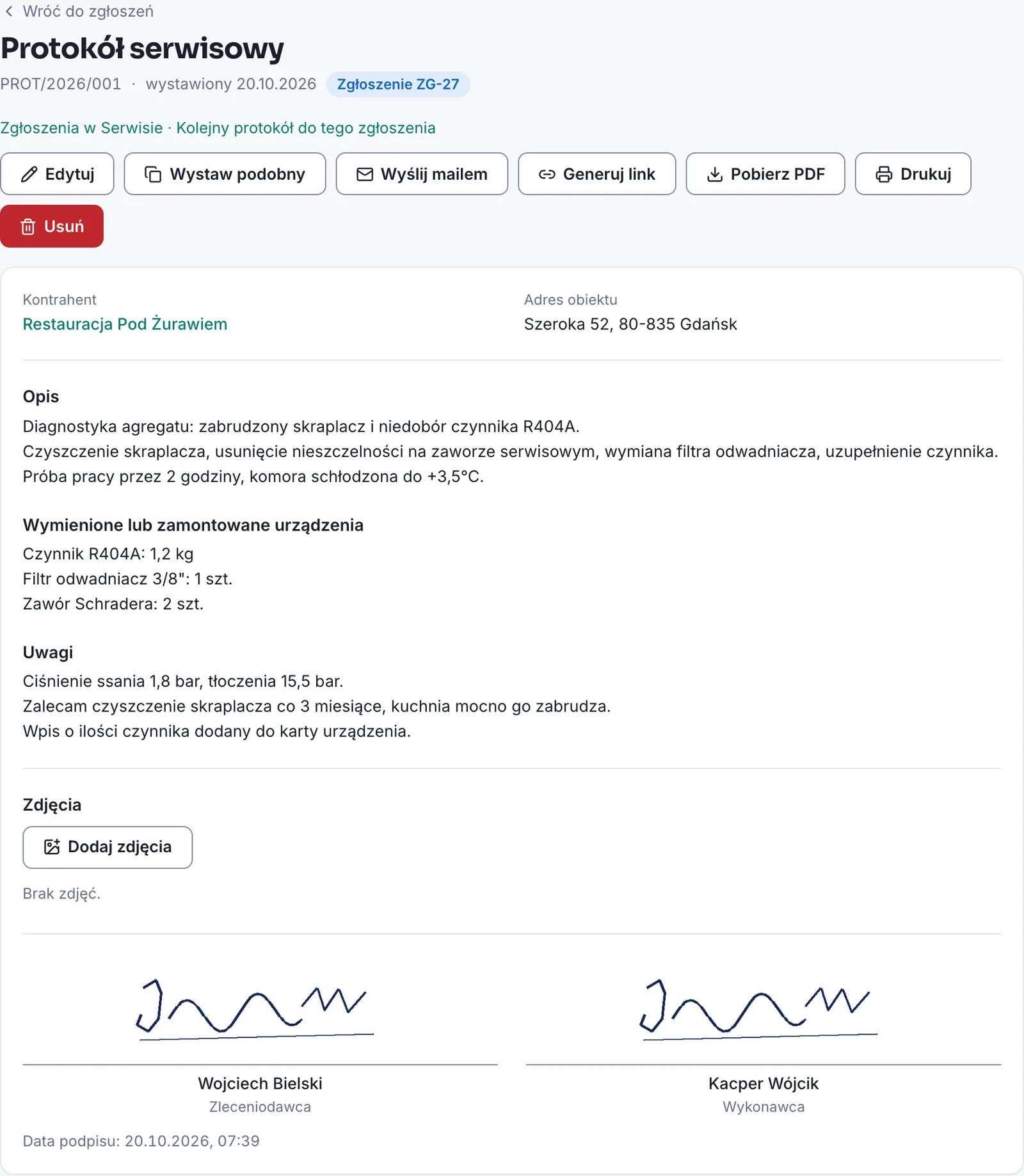Click the Dodaj zdjęcia button
The height and width of the screenshot is (1176, 1024).
108,847
